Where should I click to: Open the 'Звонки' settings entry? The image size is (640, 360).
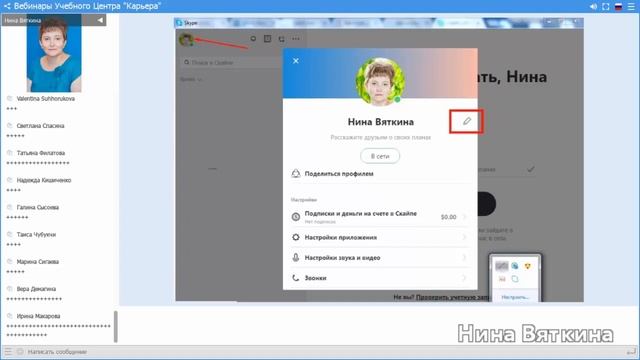(x=380, y=278)
